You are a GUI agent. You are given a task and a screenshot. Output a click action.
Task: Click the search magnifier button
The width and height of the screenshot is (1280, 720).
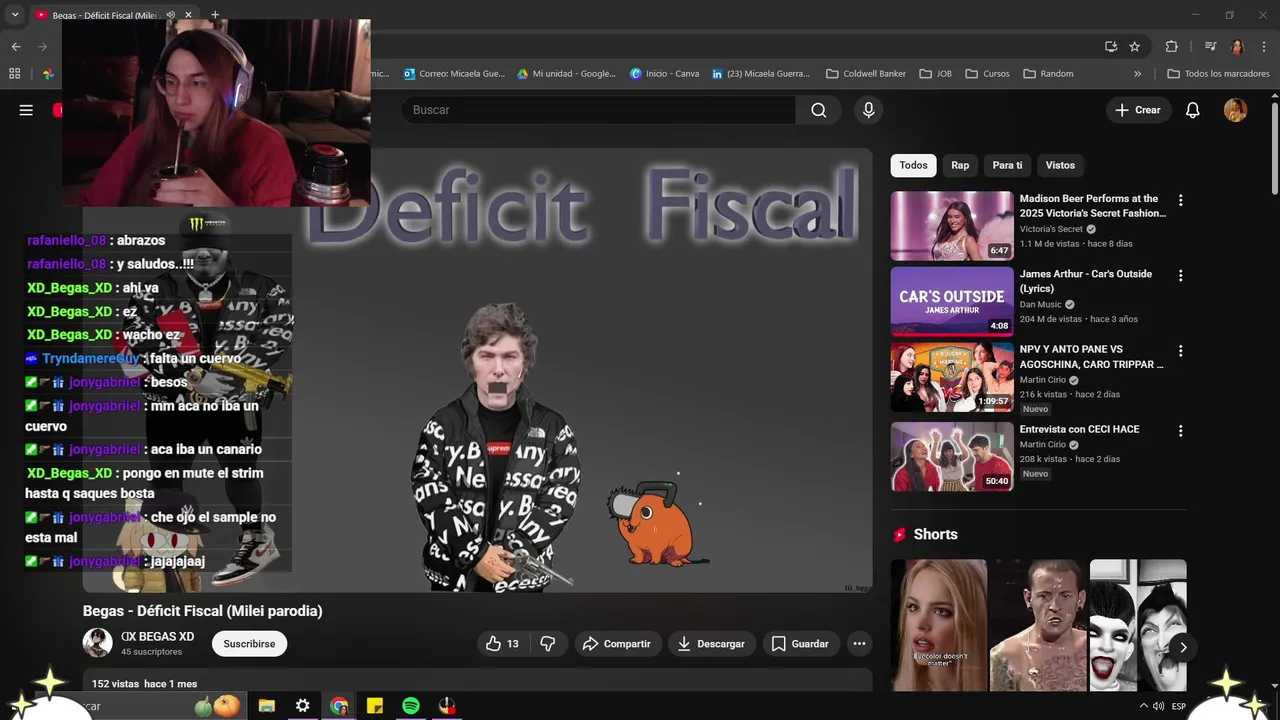point(818,110)
